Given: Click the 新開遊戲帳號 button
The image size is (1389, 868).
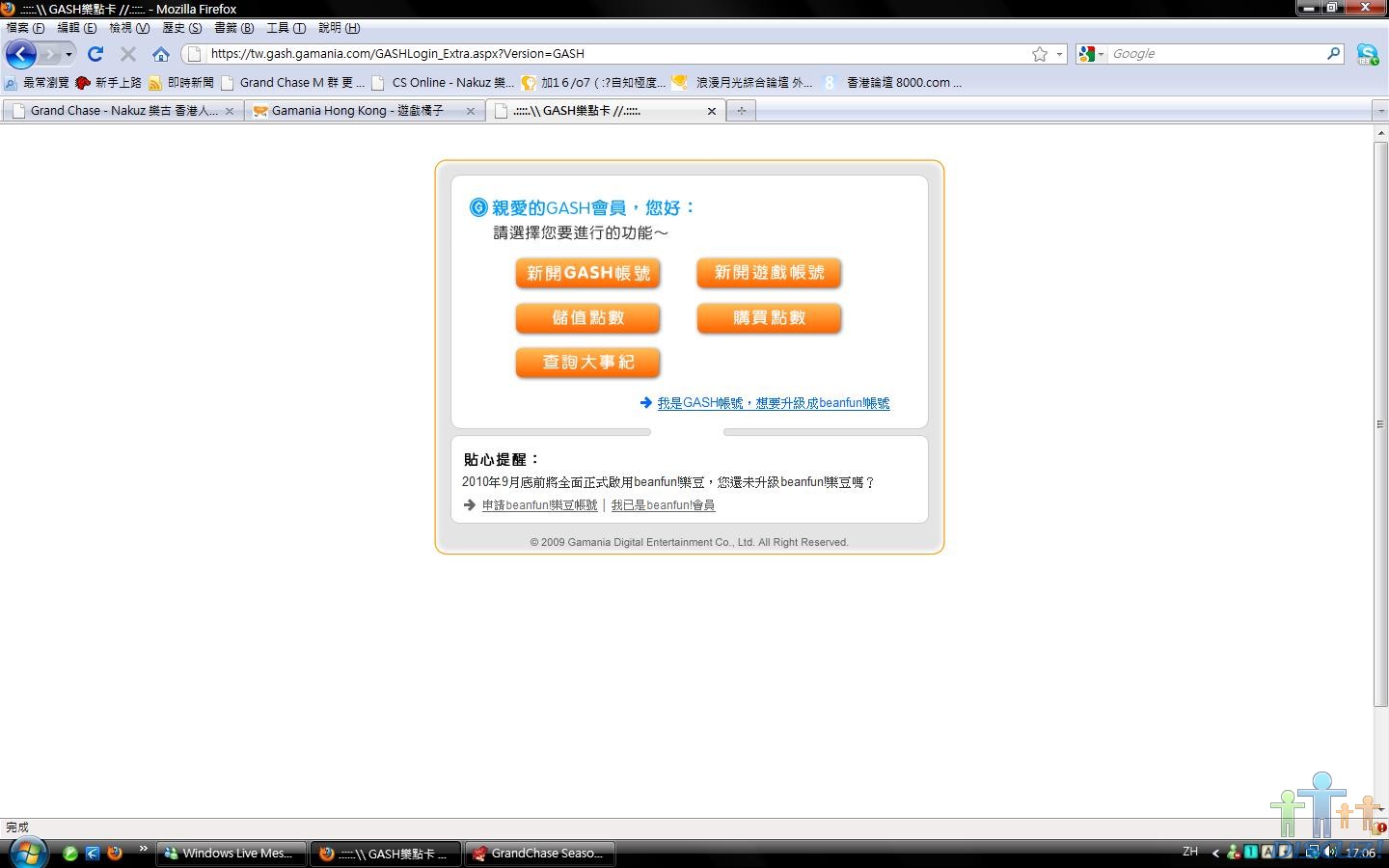Looking at the screenshot, I should [769, 273].
